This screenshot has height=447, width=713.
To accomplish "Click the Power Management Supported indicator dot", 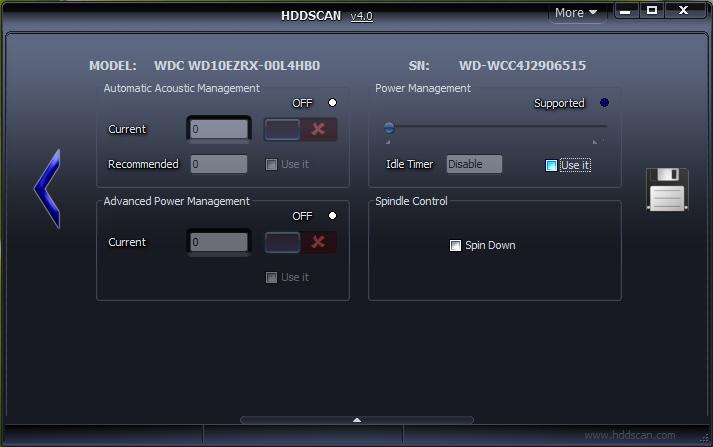I will (x=604, y=103).
